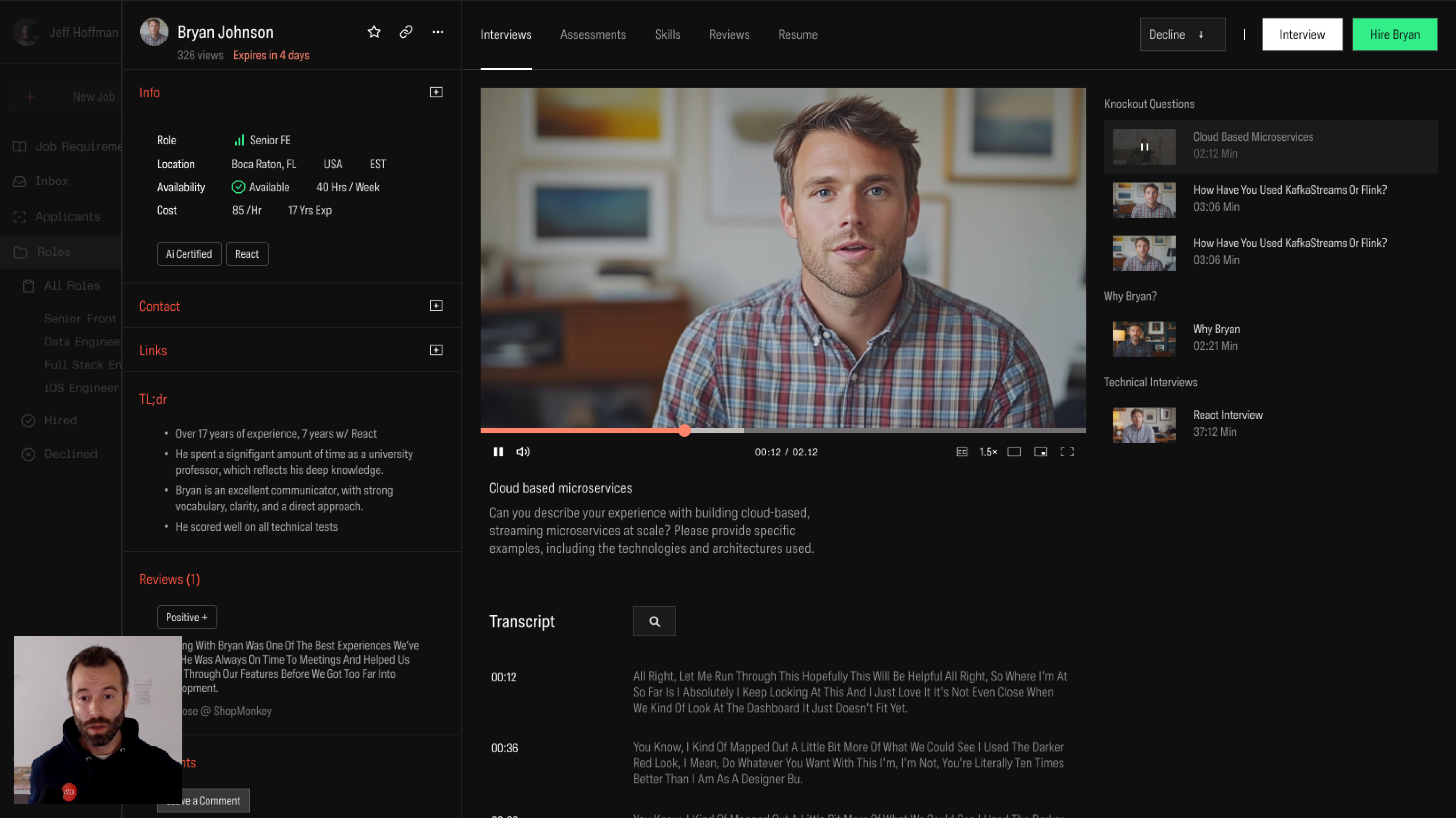Open the Decline dropdown
The image size is (1456, 818).
1182,34
